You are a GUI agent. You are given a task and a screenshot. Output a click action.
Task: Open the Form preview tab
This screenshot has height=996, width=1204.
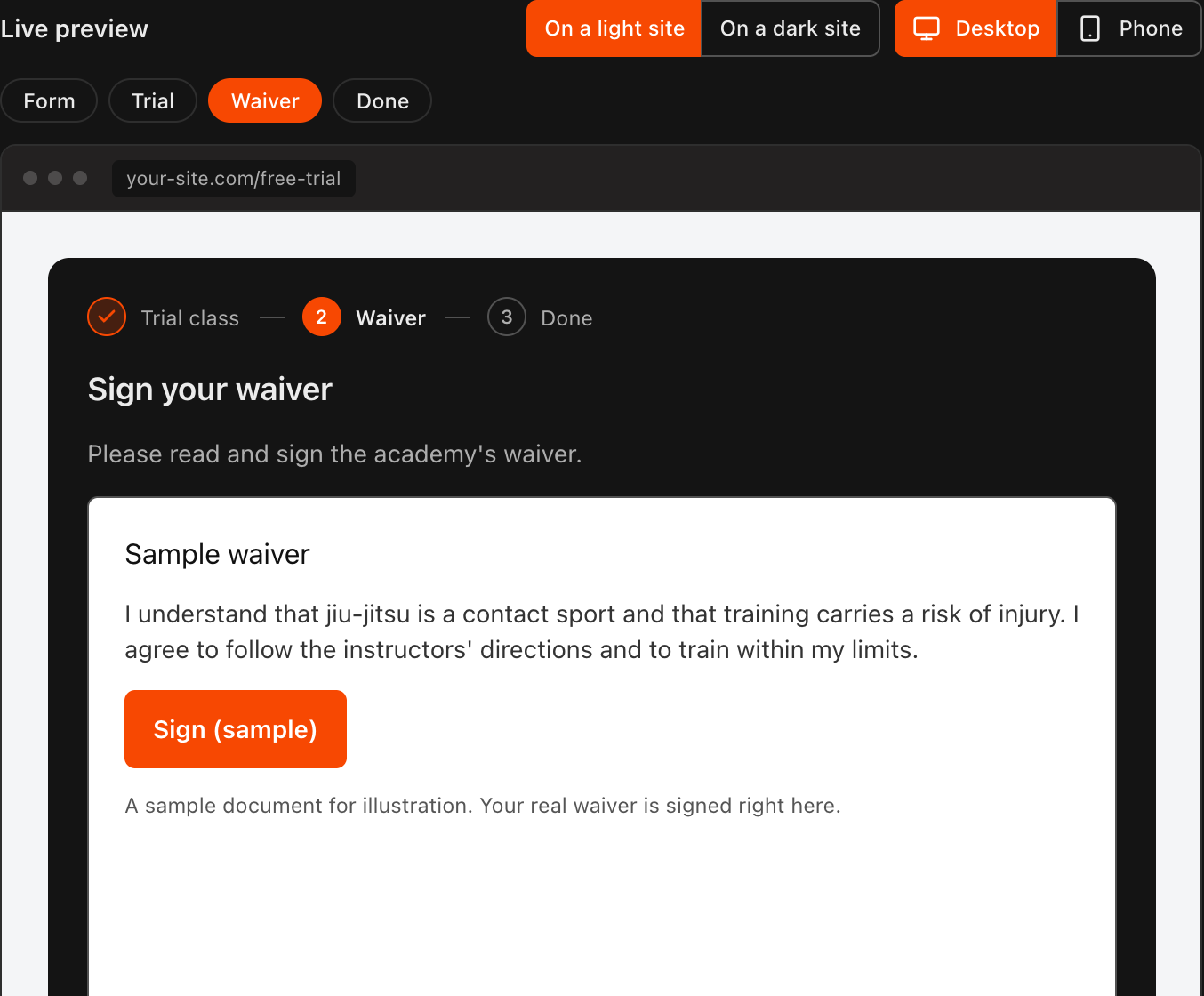click(x=49, y=100)
